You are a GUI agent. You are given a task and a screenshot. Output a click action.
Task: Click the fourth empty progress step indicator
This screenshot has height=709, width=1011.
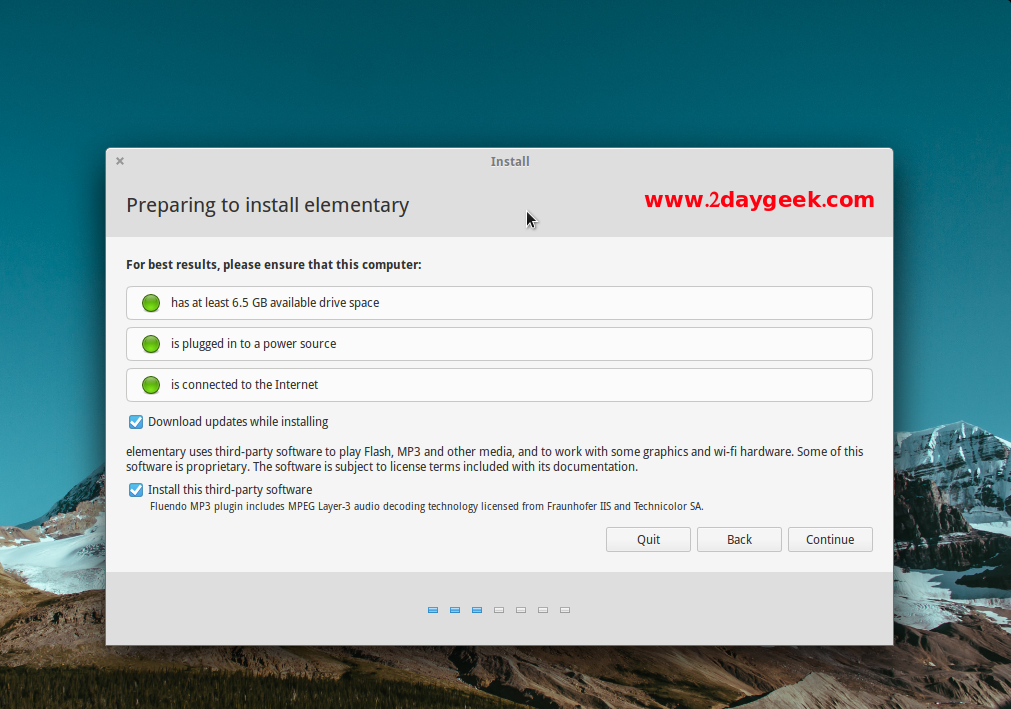pos(499,610)
